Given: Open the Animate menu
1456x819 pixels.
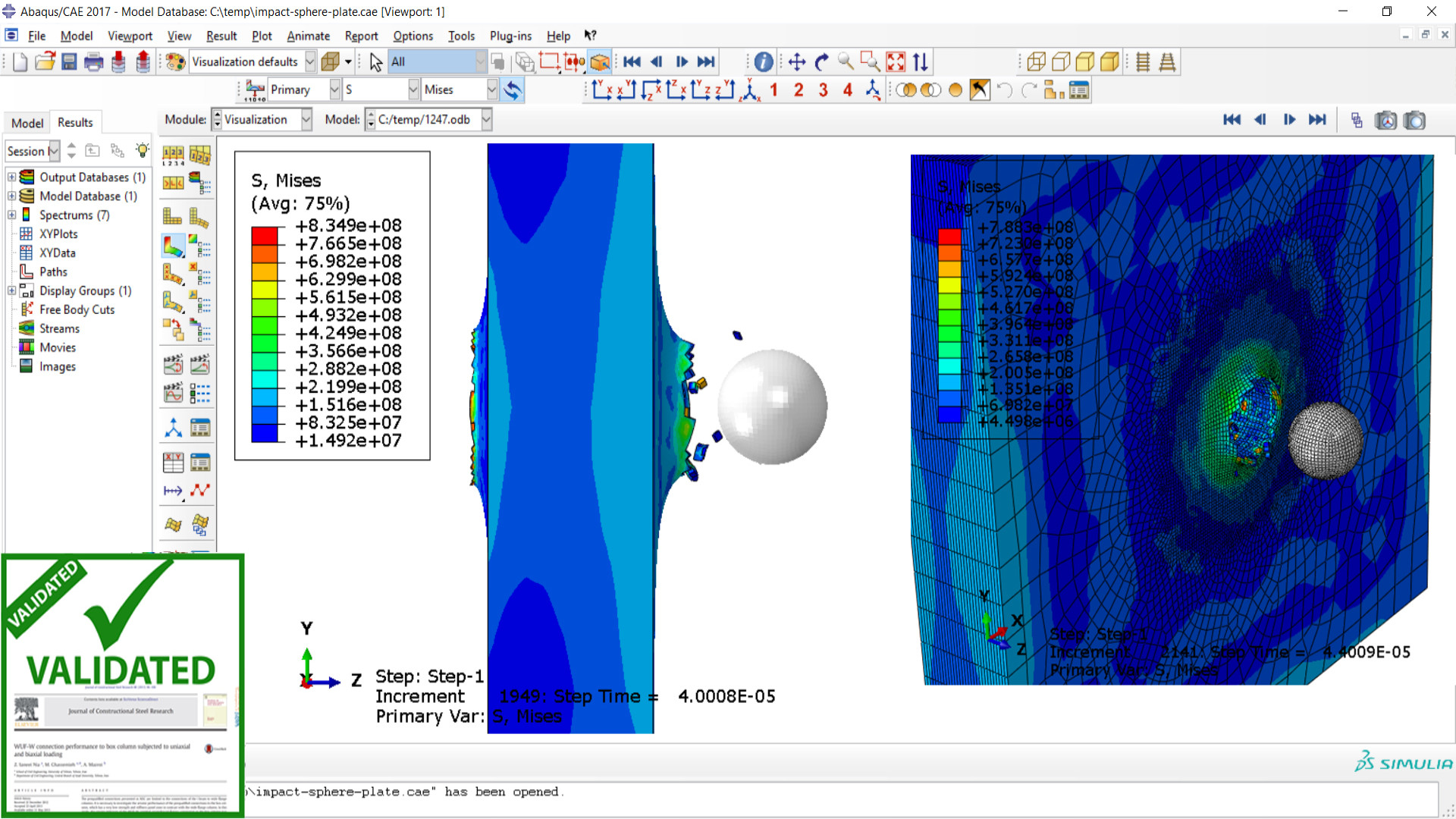Looking at the screenshot, I should pos(308,36).
